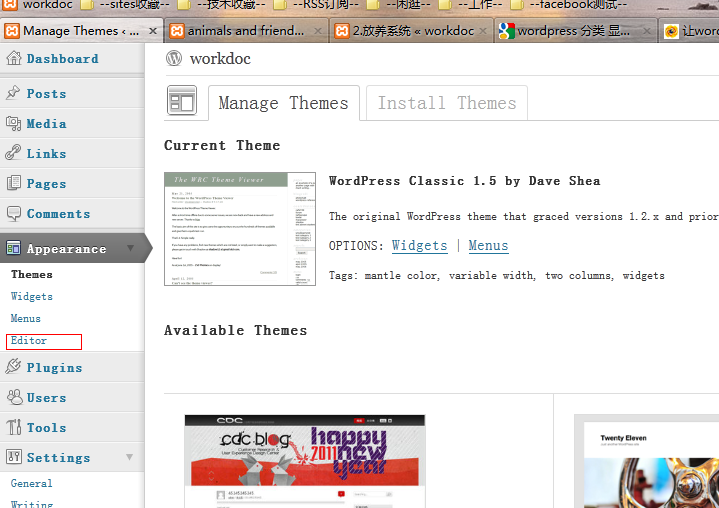The height and width of the screenshot is (508, 719).
Task: Click the Dashboard house icon
Action: (14, 58)
